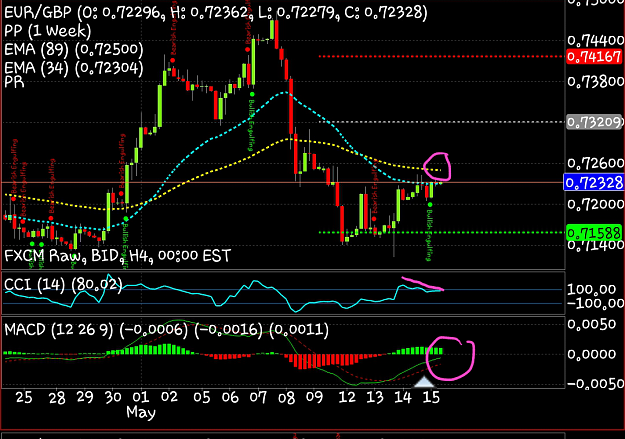Click the CCI -100.00 level label
Image resolution: width=625 pixels, height=439 pixels.
pos(596,303)
